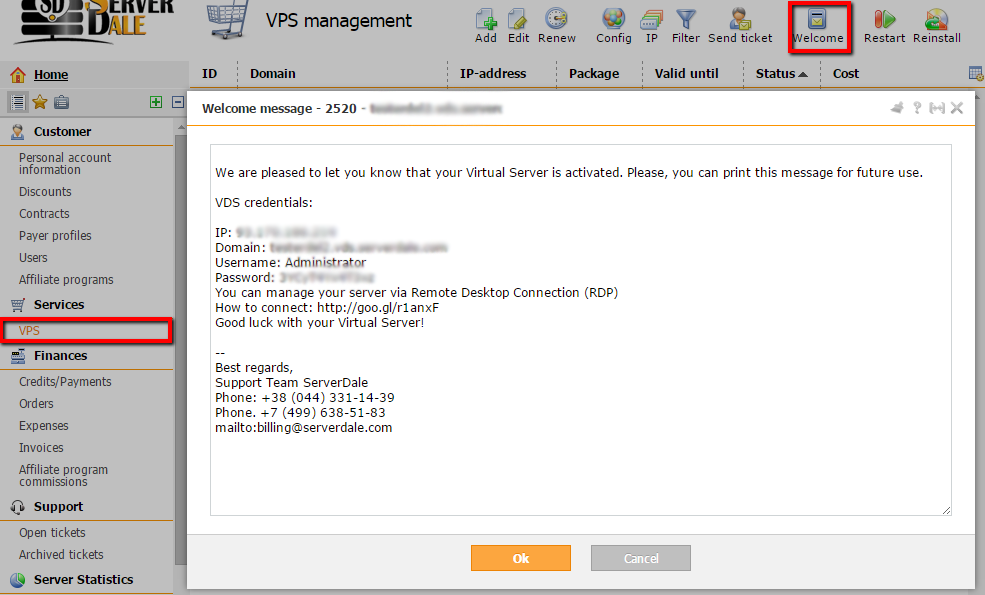Click the text area resize handle
This screenshot has height=595, width=985.
(946, 510)
